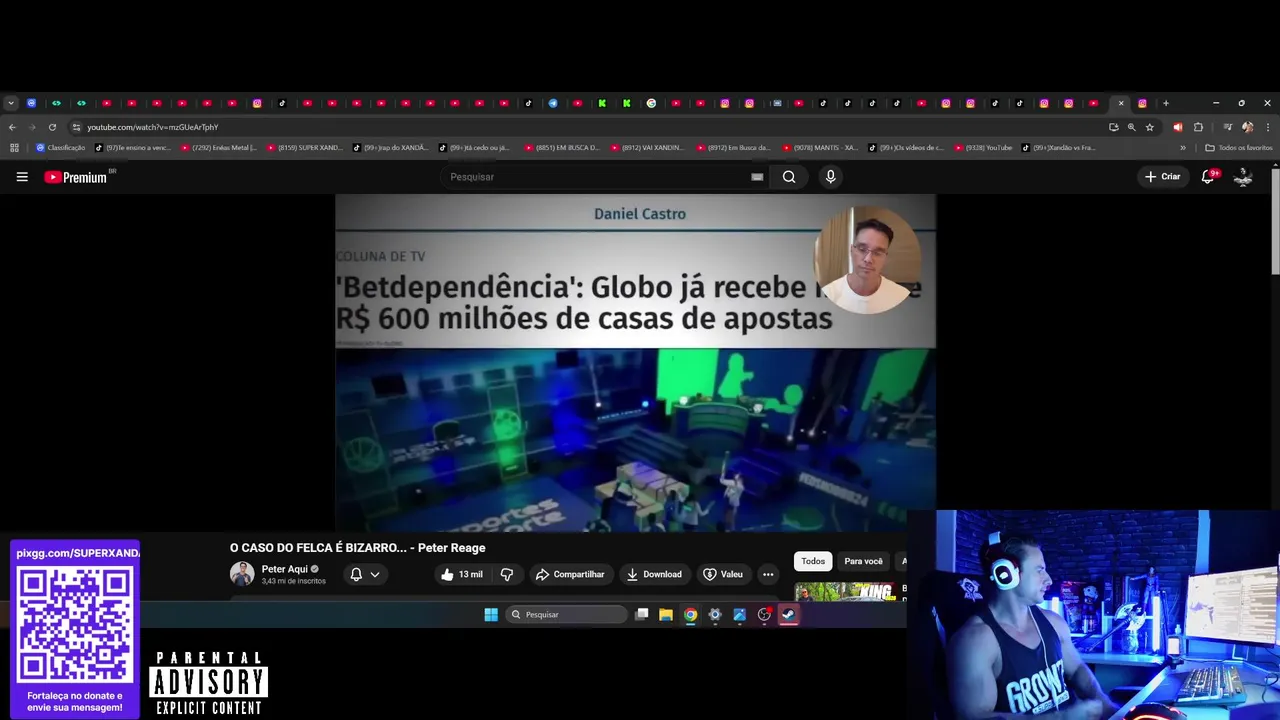Image resolution: width=1280 pixels, height=720 pixels.
Task: Open Peter Aqui channel avatar
Action: click(242, 574)
